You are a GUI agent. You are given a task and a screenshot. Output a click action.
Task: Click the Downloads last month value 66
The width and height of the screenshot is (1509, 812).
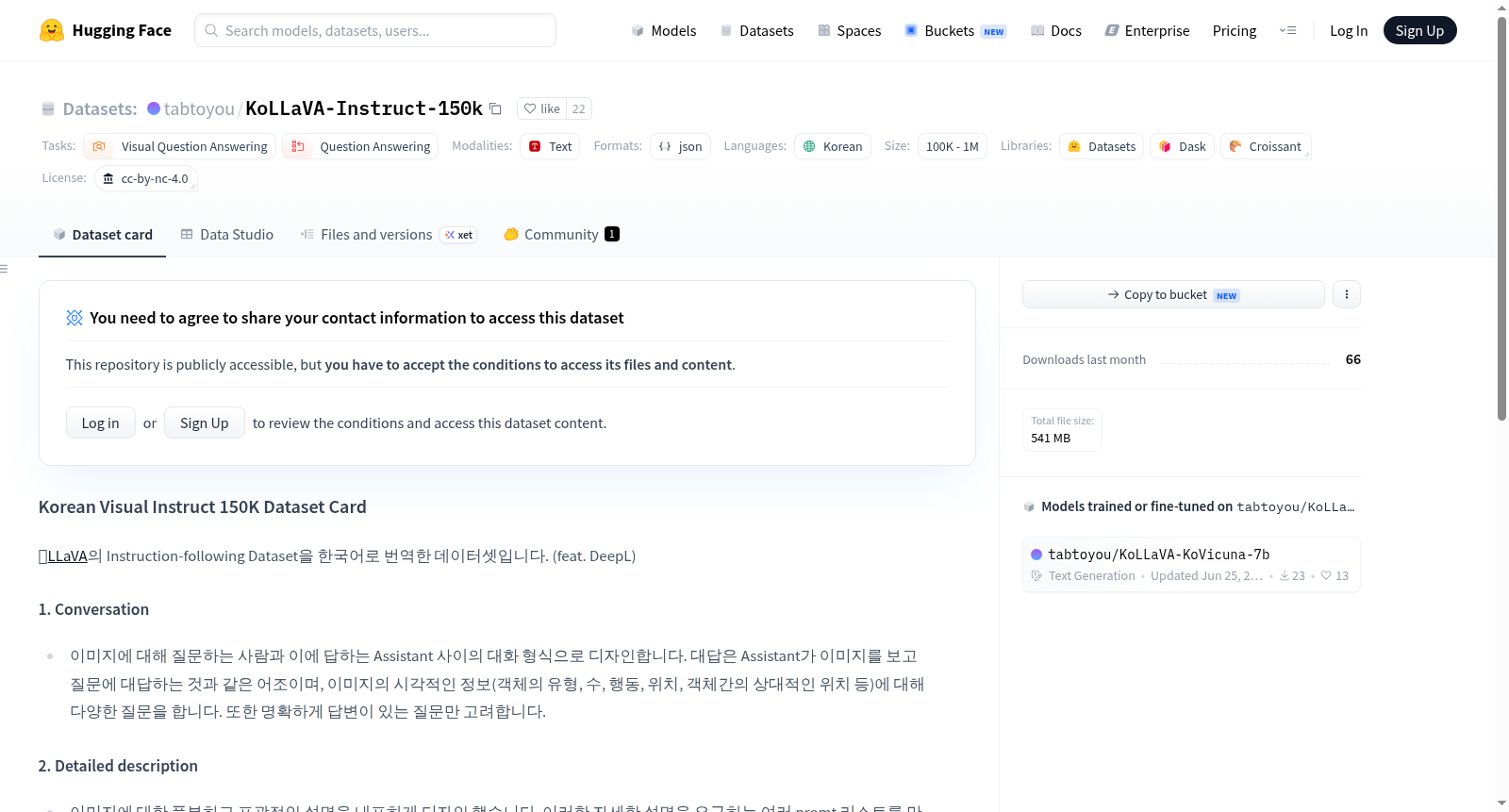(x=1353, y=359)
